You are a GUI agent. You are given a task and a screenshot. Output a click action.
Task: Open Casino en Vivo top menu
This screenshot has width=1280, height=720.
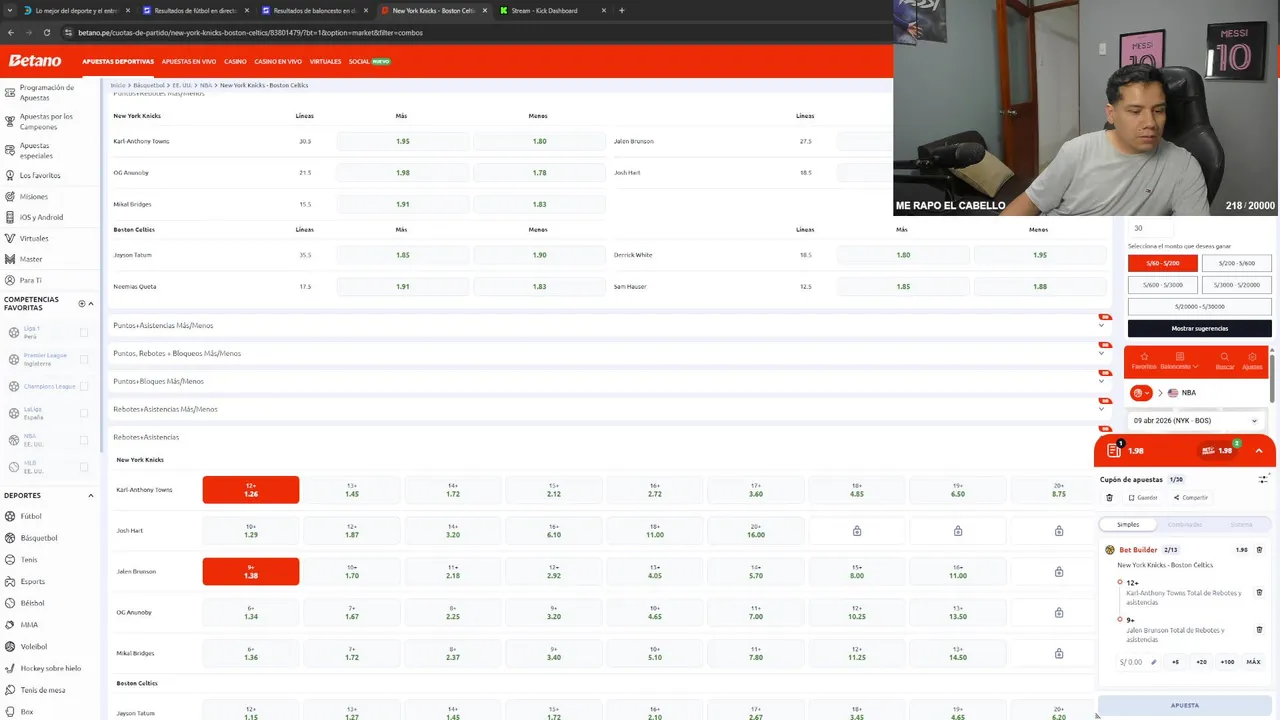tap(278, 61)
